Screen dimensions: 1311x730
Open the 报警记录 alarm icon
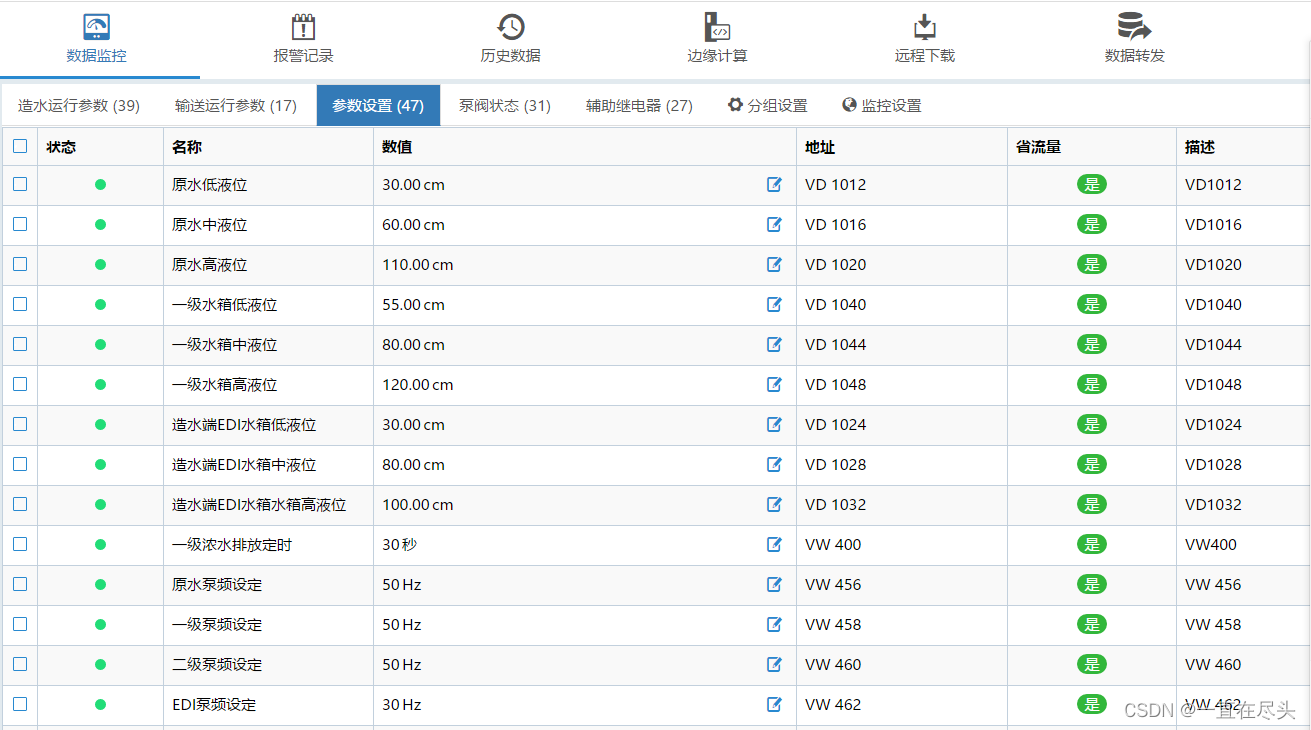[303, 27]
